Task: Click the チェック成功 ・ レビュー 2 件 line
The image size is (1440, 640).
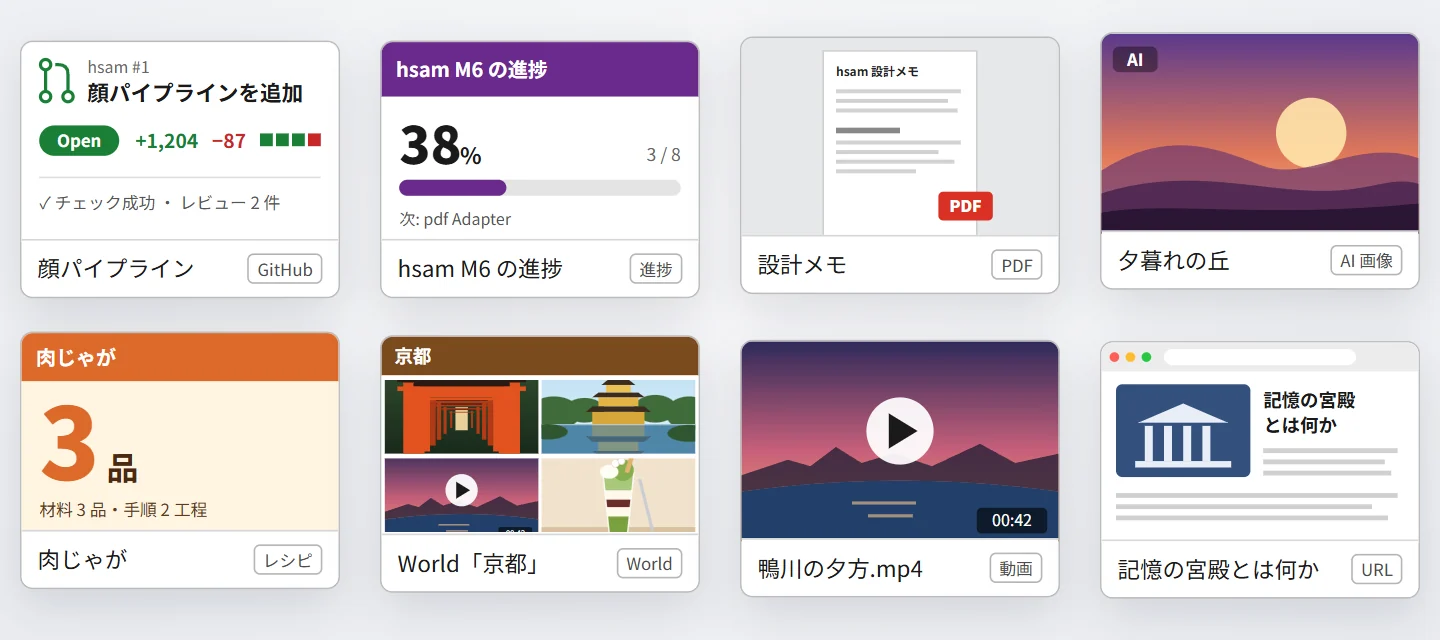Action: tap(159, 203)
